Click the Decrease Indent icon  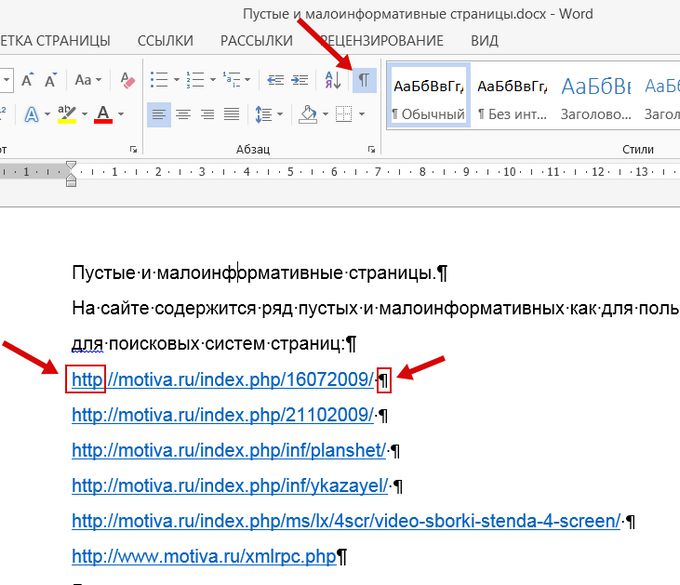coord(276,79)
